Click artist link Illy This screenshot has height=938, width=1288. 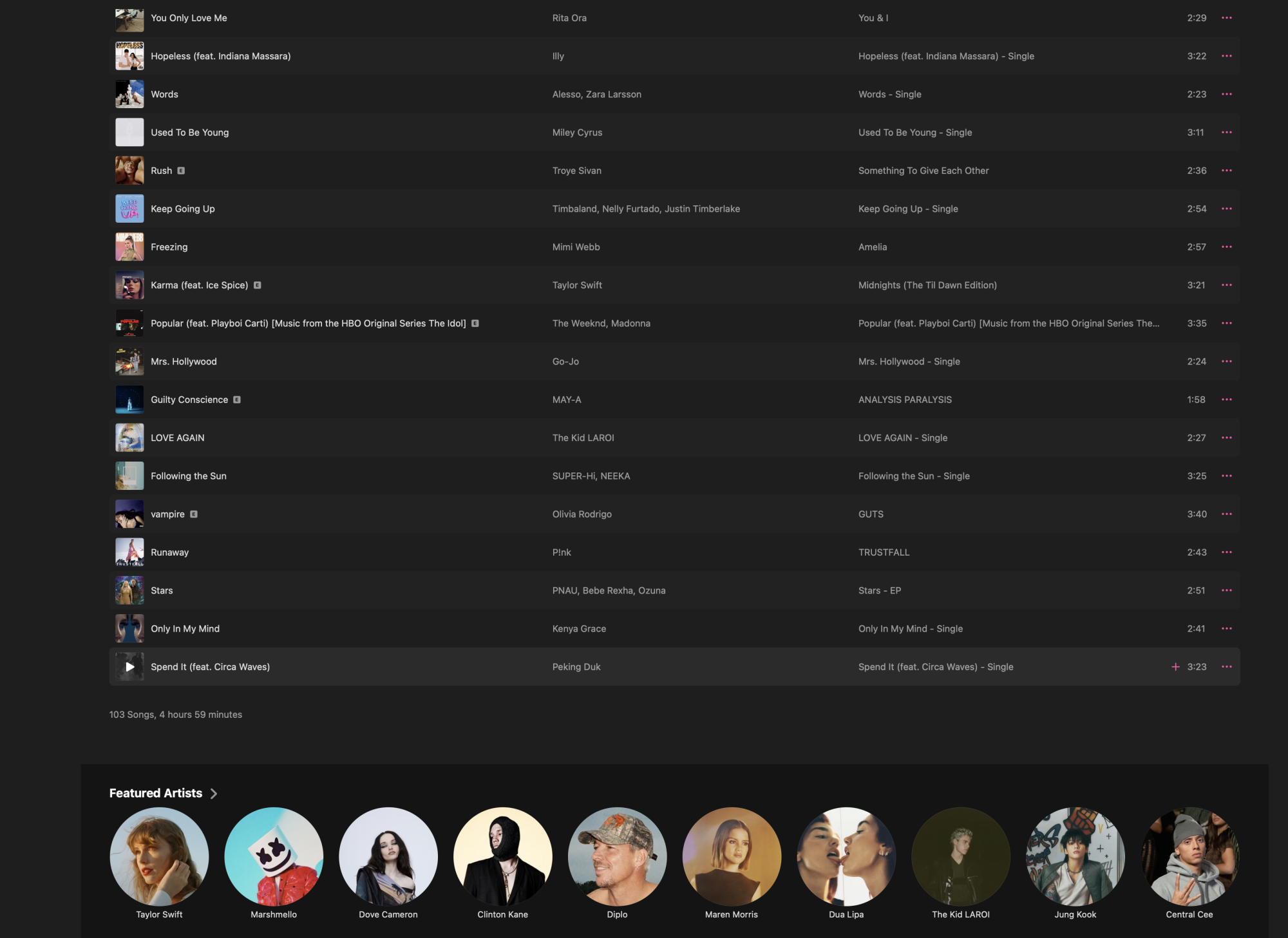click(558, 56)
